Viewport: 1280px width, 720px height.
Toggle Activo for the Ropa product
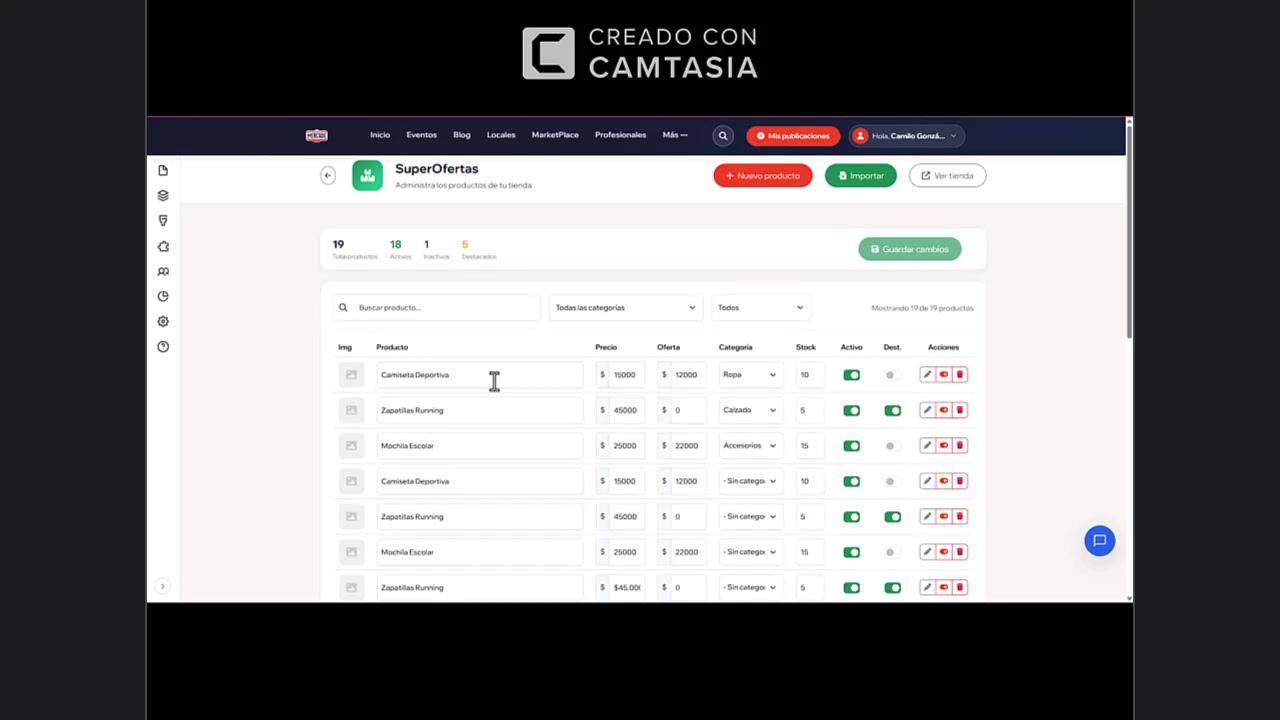click(x=851, y=375)
